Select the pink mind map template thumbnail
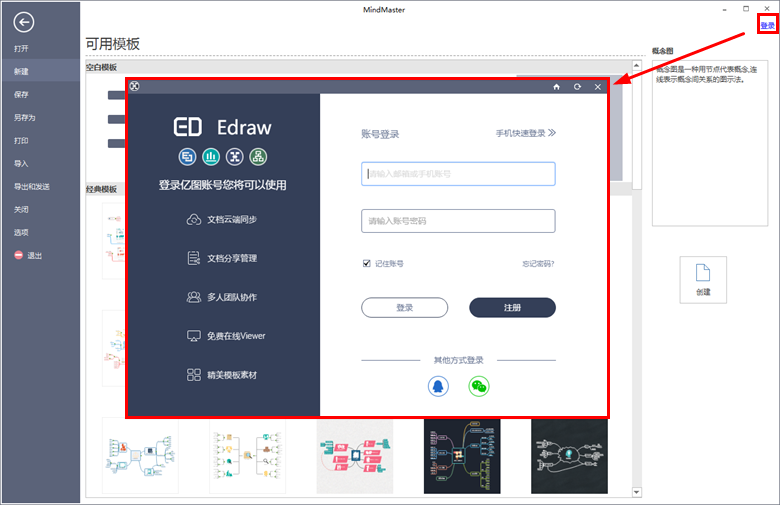The image size is (780, 505). [x=355, y=456]
